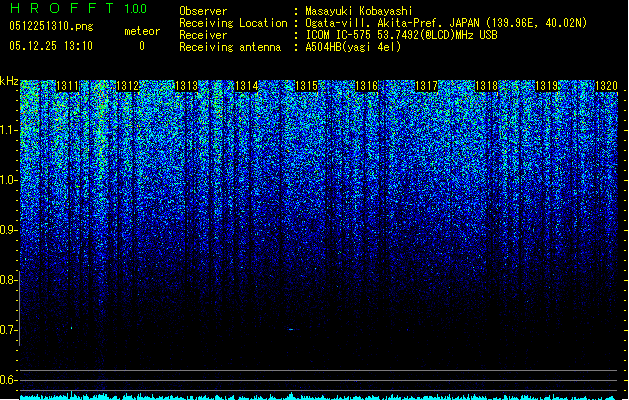Click the 1317 time marker
Screen dimensions: 629x400
[426, 86]
